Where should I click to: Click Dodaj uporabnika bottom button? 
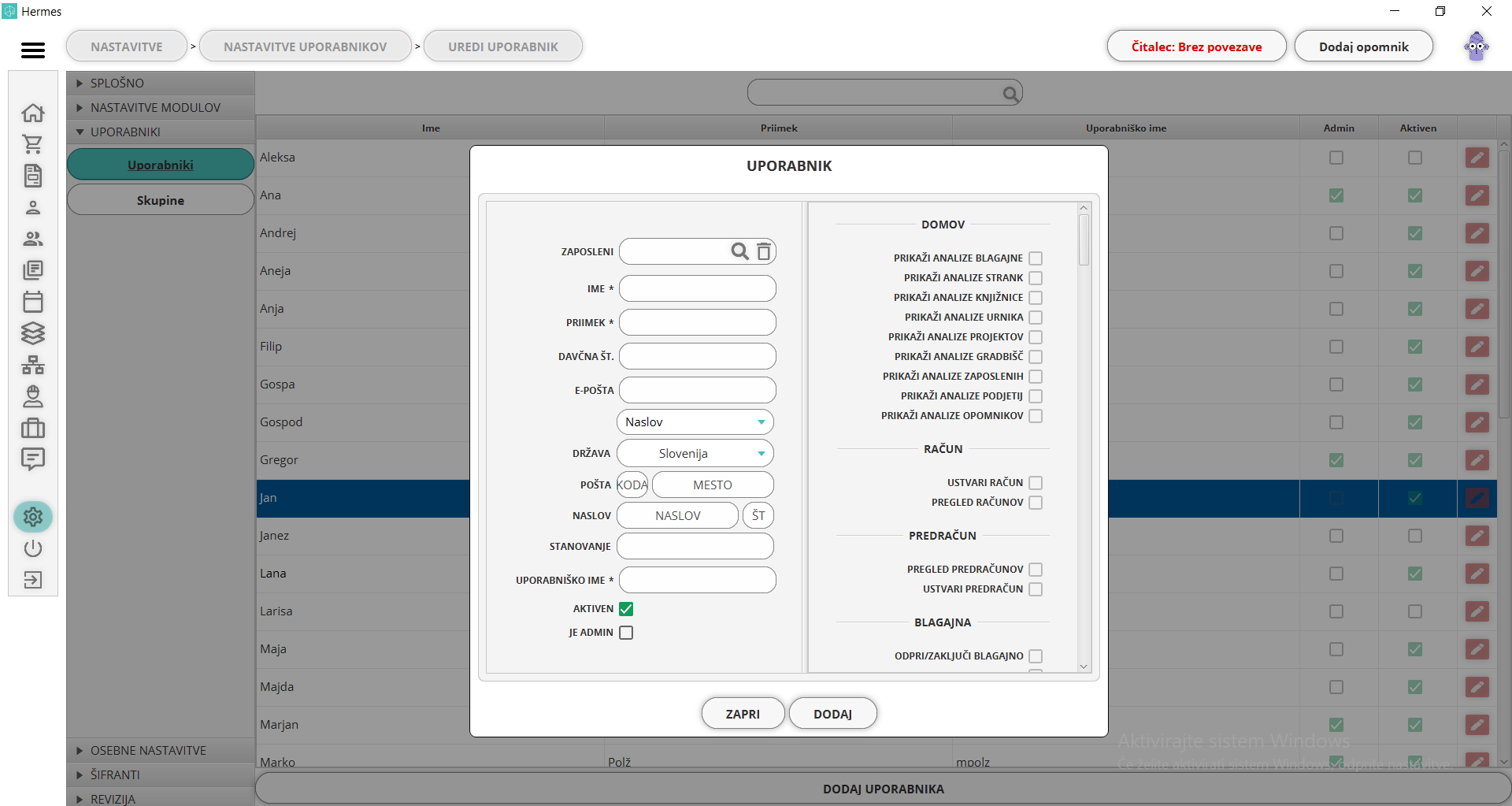[x=884, y=789]
